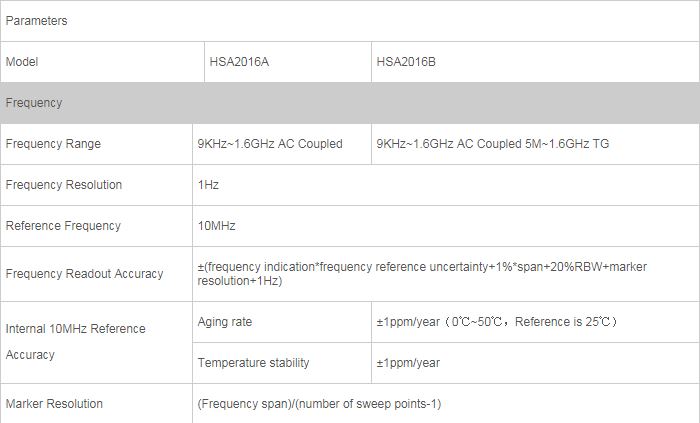Click the HSA2016A model cell
This screenshot has width=700, height=423.
click(x=239, y=62)
